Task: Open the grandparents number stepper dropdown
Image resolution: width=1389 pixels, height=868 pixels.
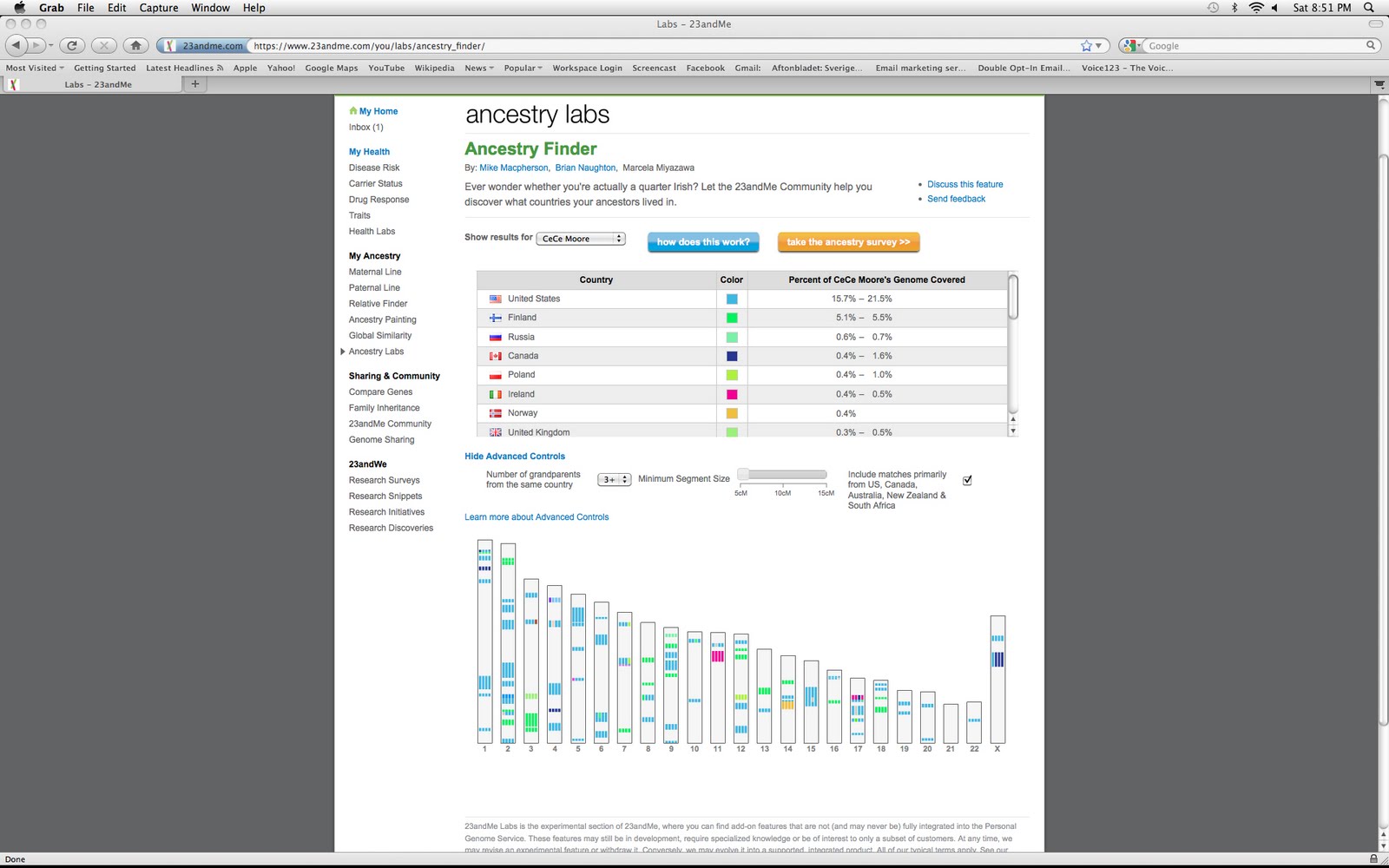Action: tap(614, 478)
